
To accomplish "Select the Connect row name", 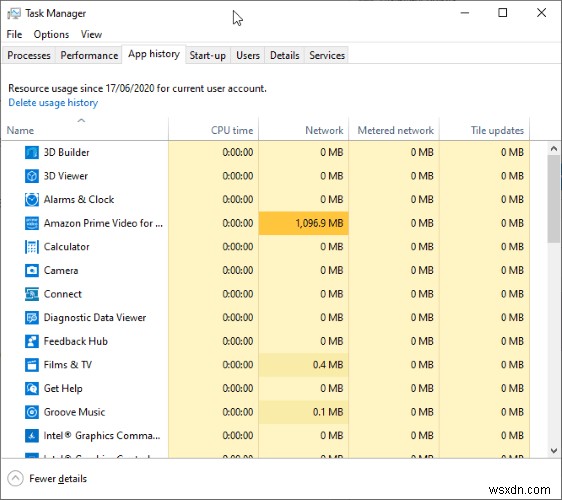I will (62, 294).
